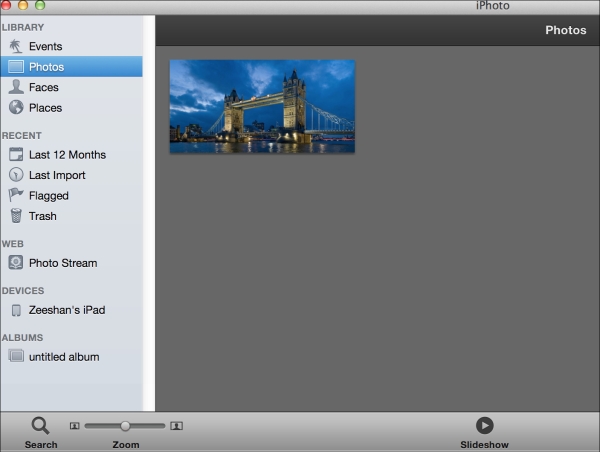Viewport: 600px width, 452px height.
Task: Click the Photos sidebar icon
Action: pos(16,67)
